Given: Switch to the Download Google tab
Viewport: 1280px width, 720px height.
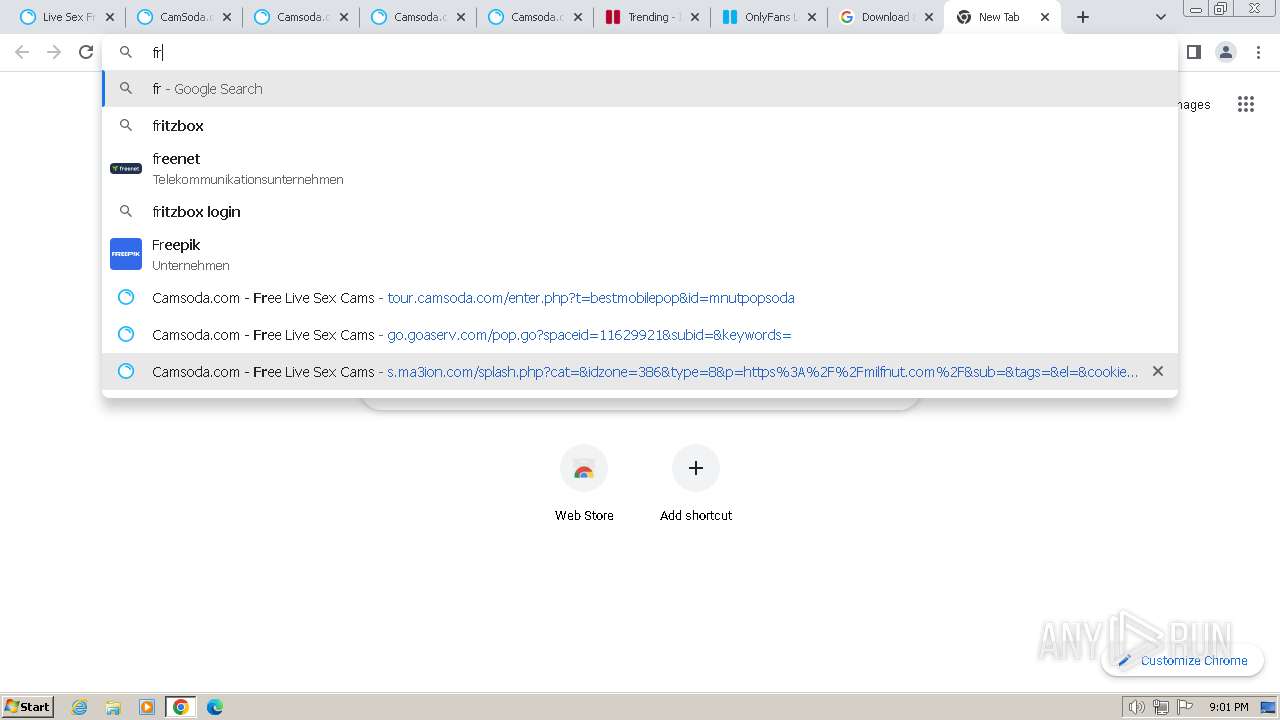Looking at the screenshot, I should [885, 17].
